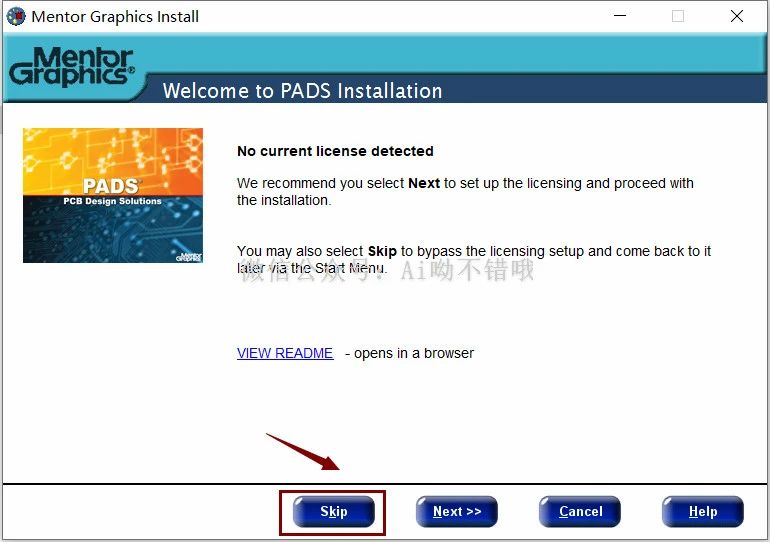
Task: Click the "- opens in a browser" text
Action: (x=410, y=353)
